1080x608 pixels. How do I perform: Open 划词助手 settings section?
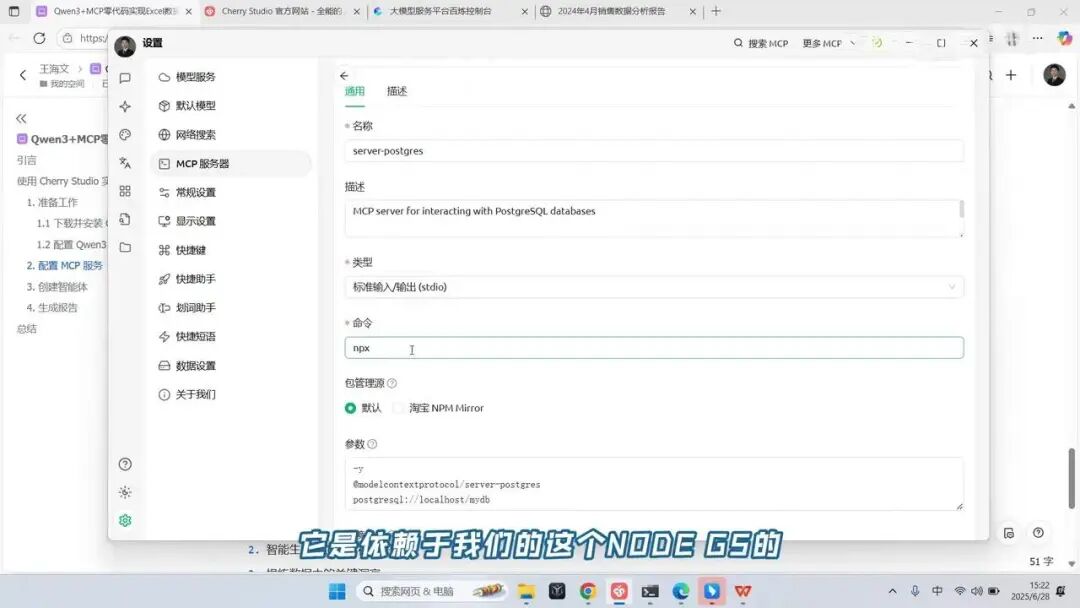pos(231,308)
